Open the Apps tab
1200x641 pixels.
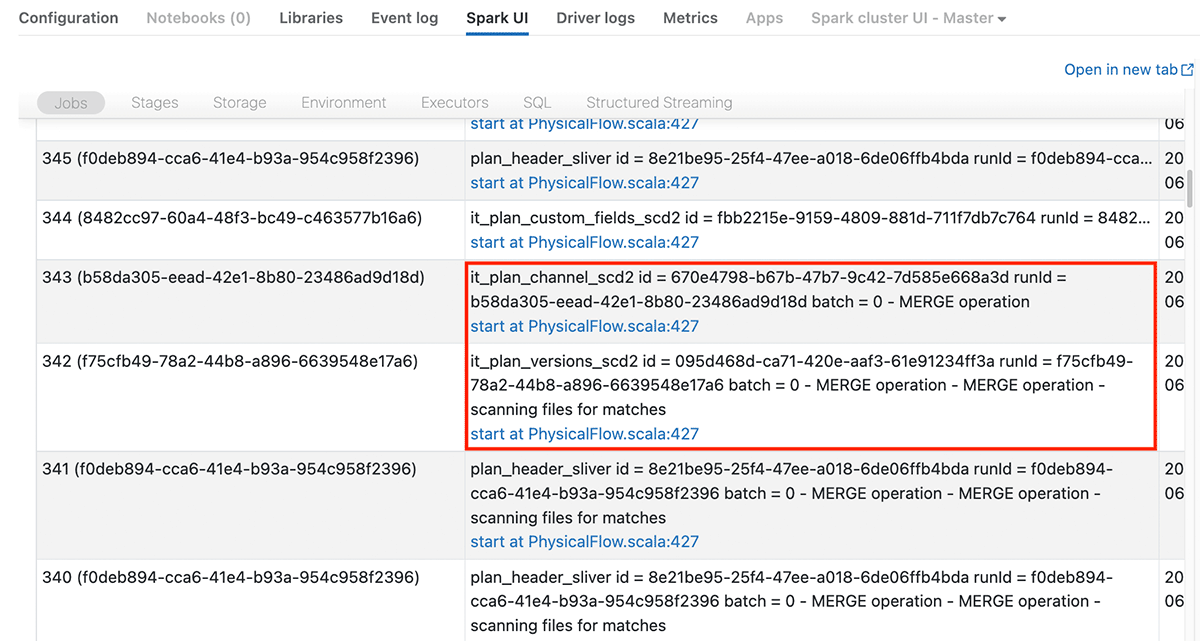[x=764, y=18]
